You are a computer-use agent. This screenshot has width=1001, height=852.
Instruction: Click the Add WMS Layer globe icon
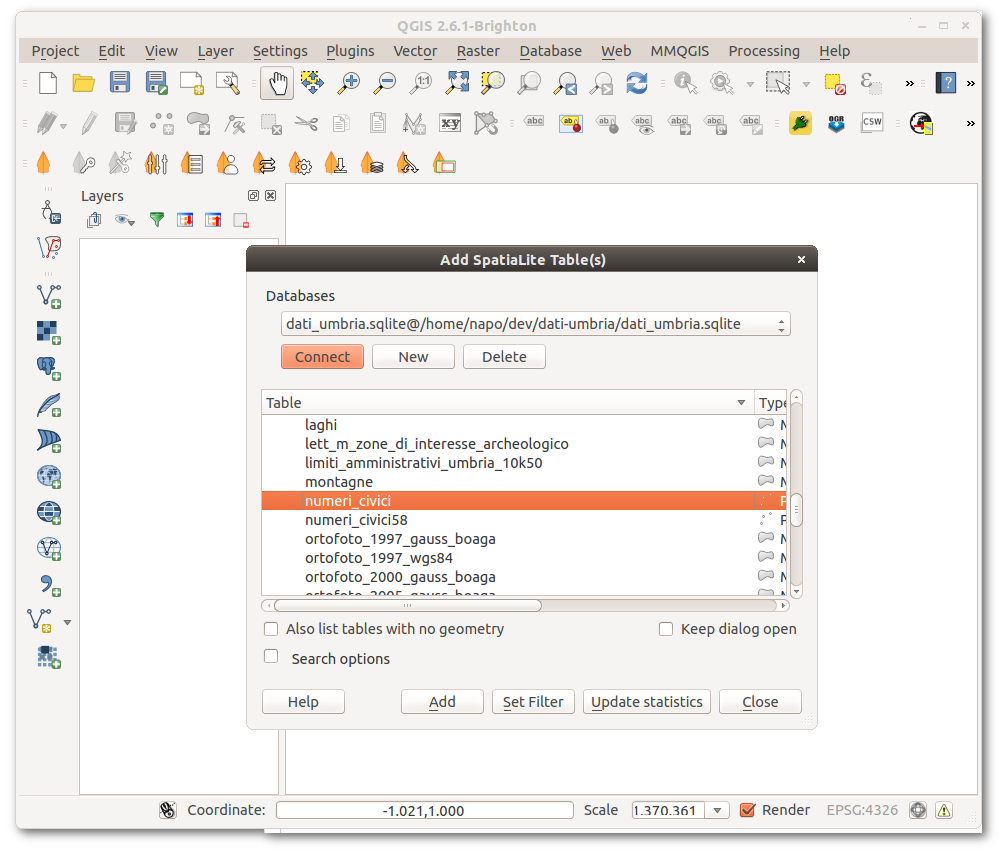click(49, 477)
